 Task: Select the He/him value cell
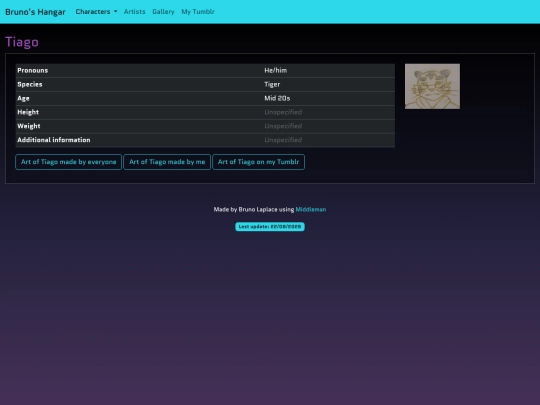276,70
